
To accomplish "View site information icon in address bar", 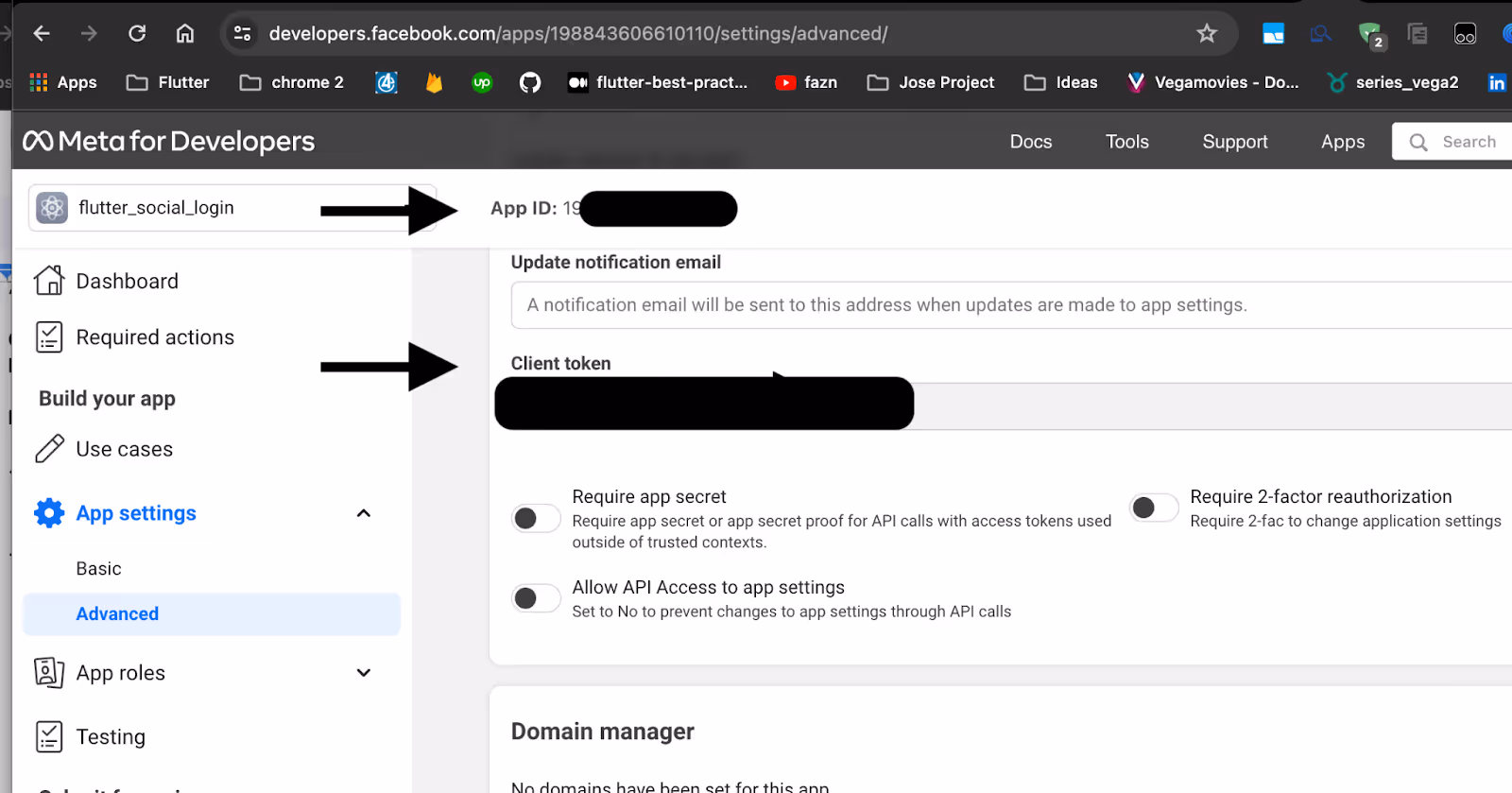I will 243,34.
